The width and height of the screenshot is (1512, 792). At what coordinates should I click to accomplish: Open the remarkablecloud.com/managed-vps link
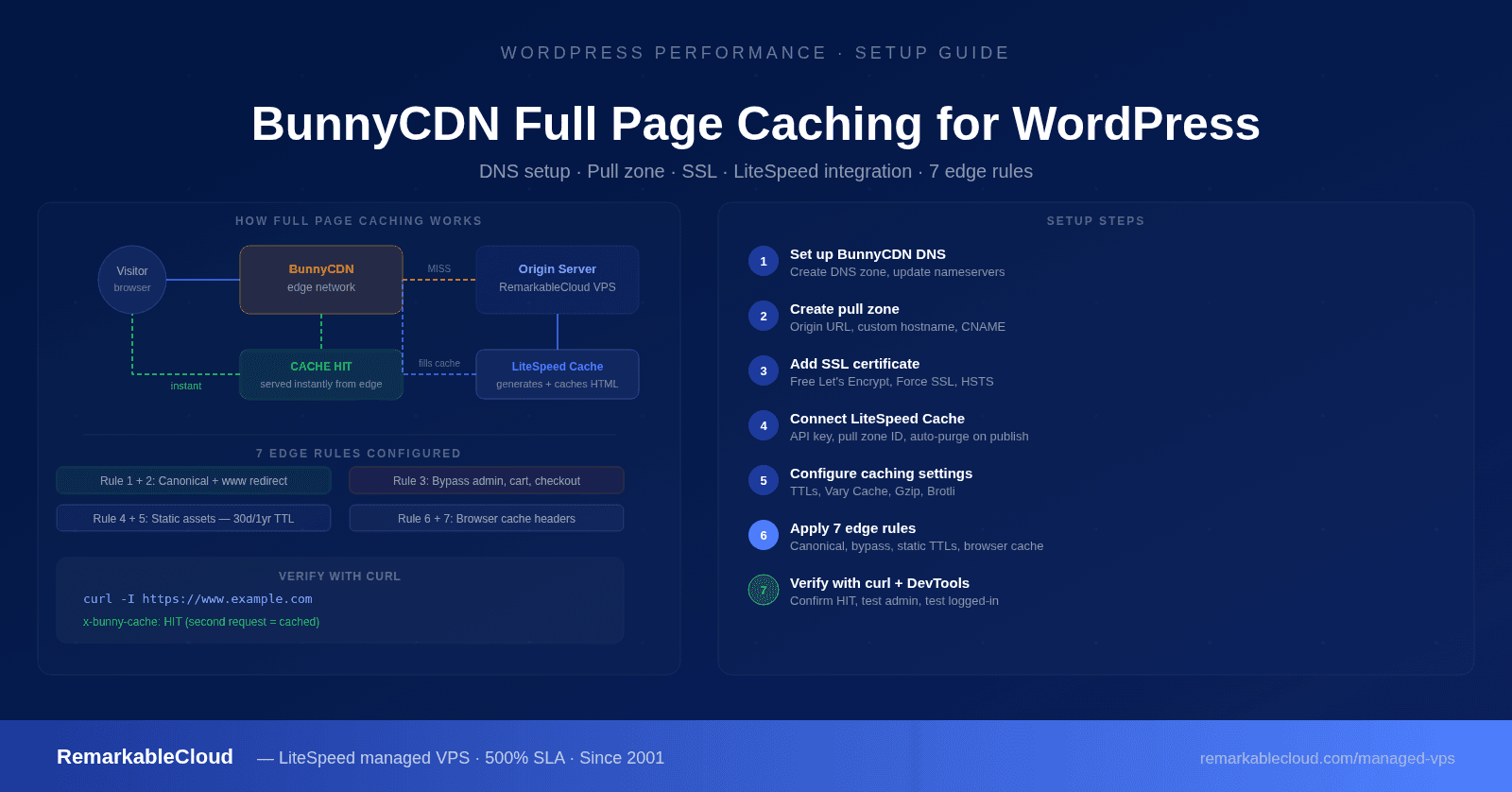pyautogui.click(x=1327, y=758)
